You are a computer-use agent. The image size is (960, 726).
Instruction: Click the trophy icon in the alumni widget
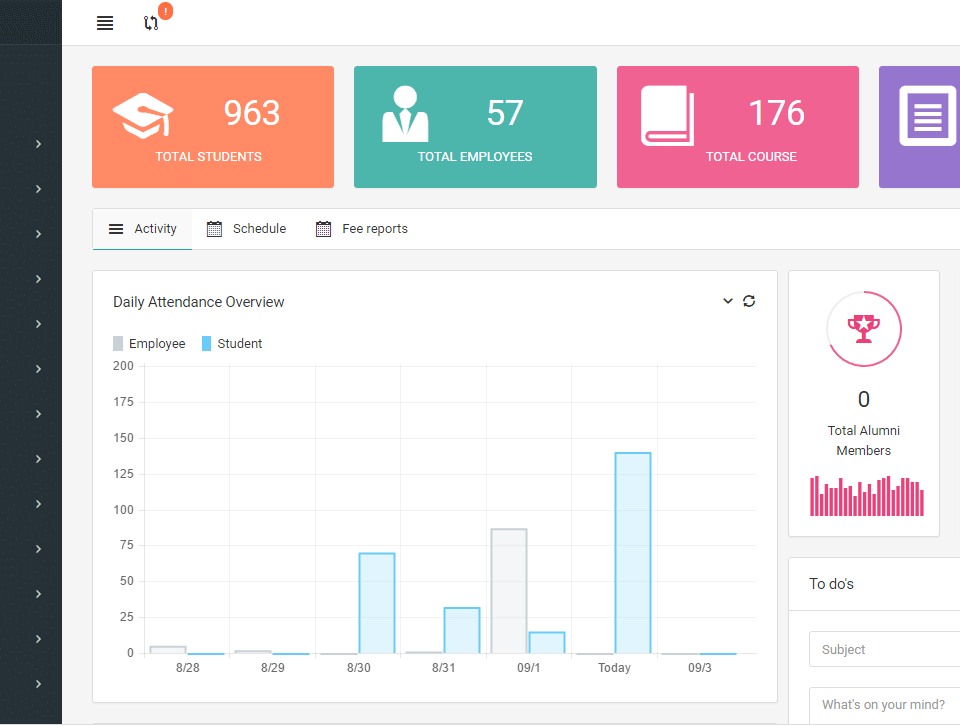[863, 329]
